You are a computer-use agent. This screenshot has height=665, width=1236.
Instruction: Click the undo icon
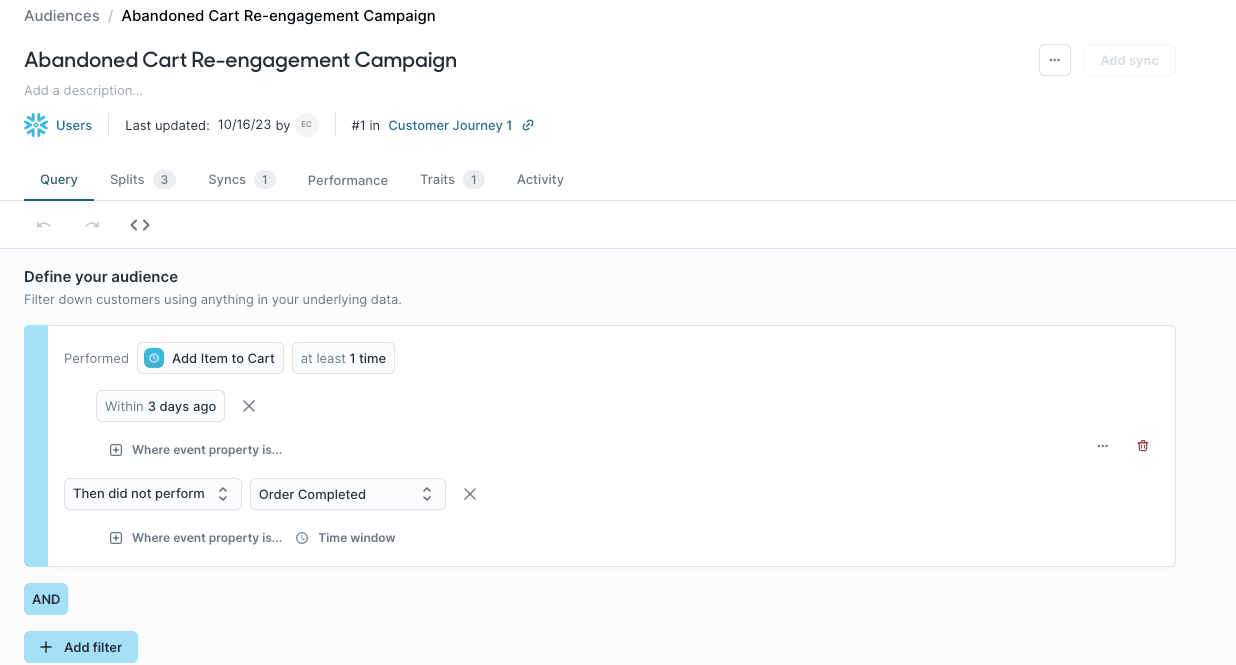(43, 224)
